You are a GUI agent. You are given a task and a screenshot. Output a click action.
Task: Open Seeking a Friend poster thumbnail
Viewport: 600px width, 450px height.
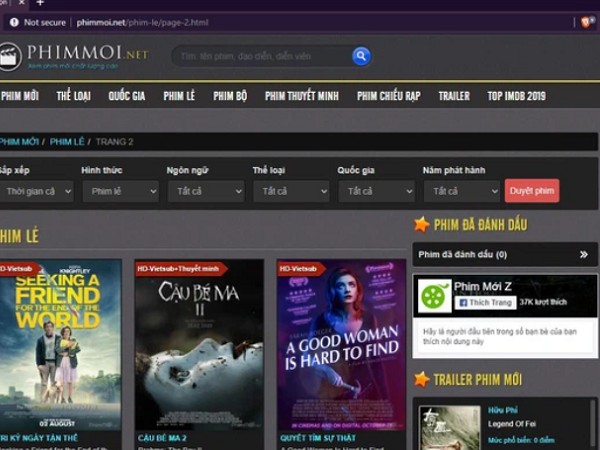[x=60, y=345]
